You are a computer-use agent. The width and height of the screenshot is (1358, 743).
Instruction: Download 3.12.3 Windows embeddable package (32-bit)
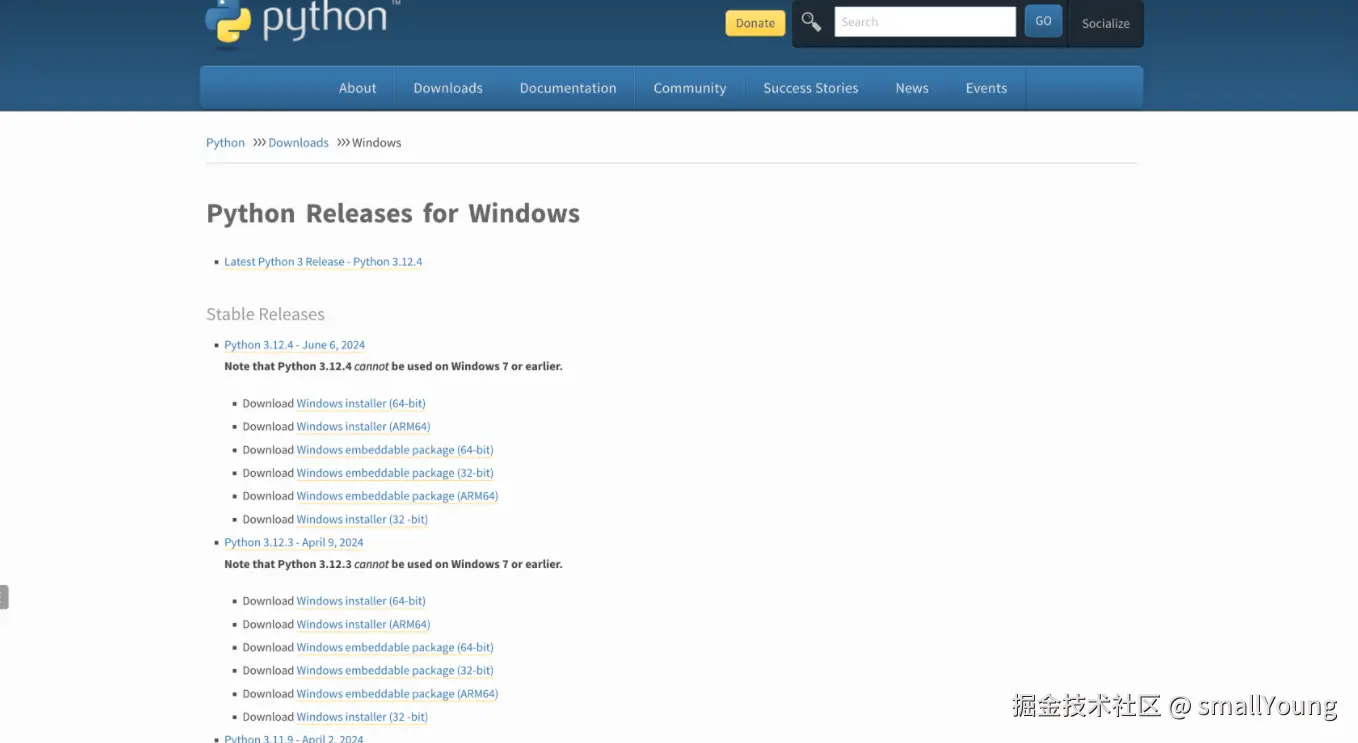click(x=395, y=671)
